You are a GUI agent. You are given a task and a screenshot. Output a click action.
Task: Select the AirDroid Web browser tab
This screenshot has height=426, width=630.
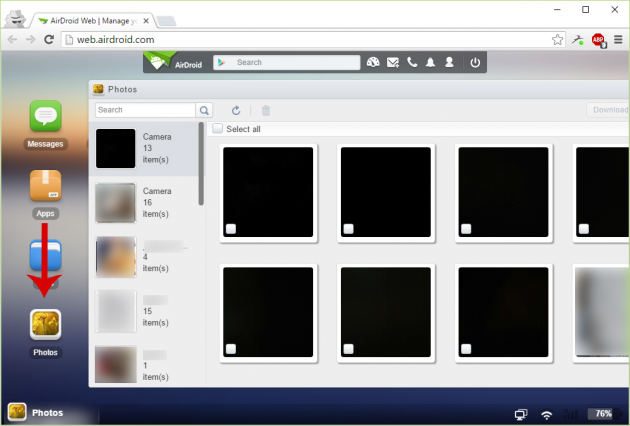point(91,20)
